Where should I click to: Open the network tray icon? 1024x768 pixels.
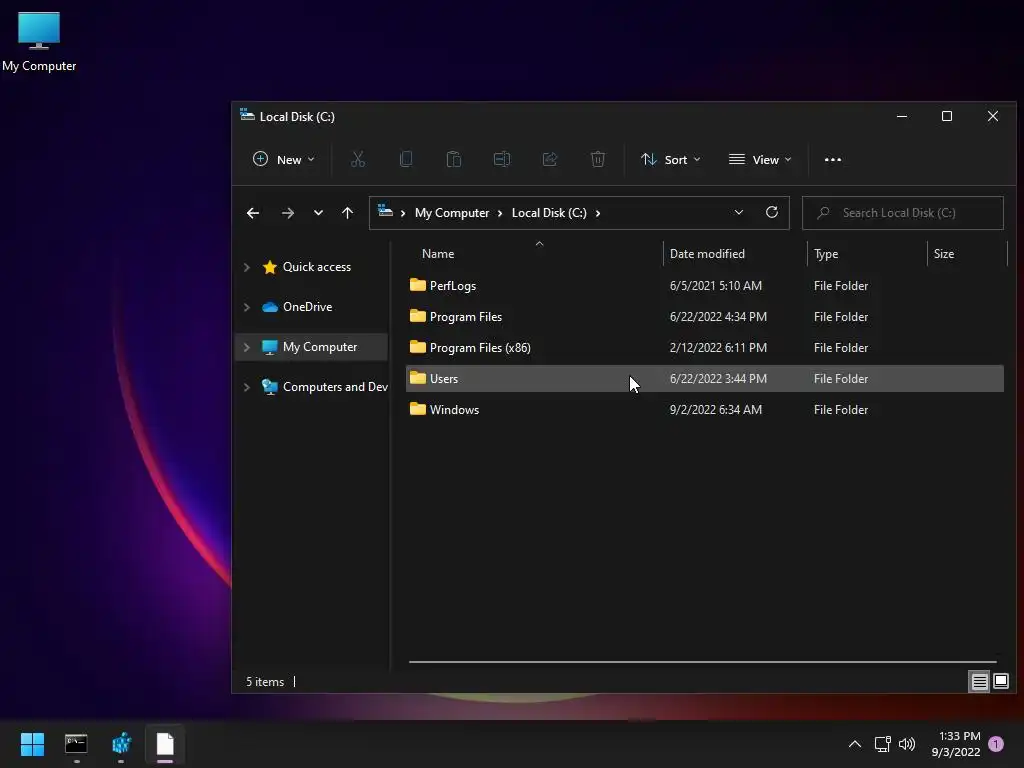(x=882, y=744)
